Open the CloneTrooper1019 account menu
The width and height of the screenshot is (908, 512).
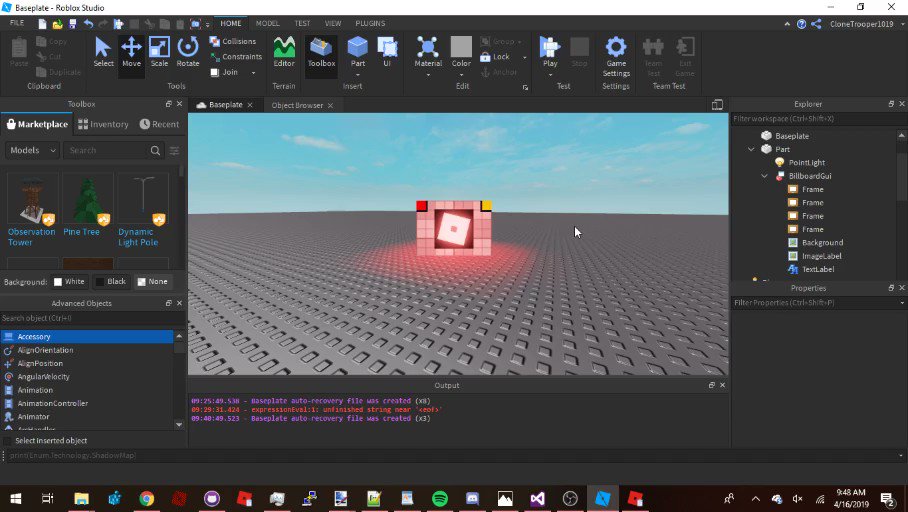(x=862, y=24)
